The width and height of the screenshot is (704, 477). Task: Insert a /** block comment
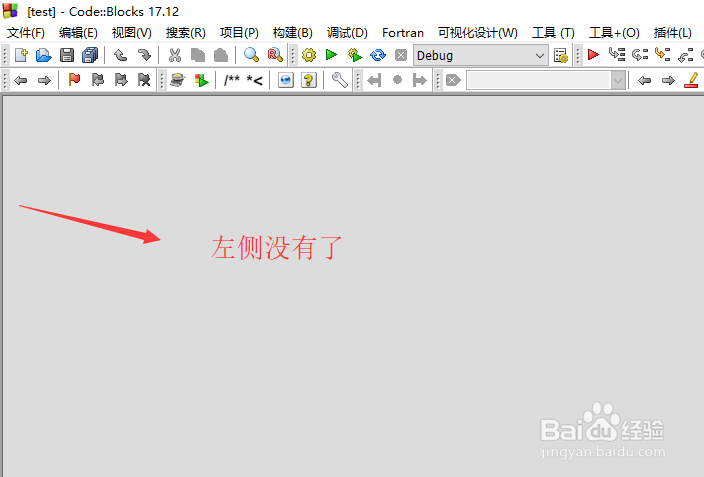[232, 80]
